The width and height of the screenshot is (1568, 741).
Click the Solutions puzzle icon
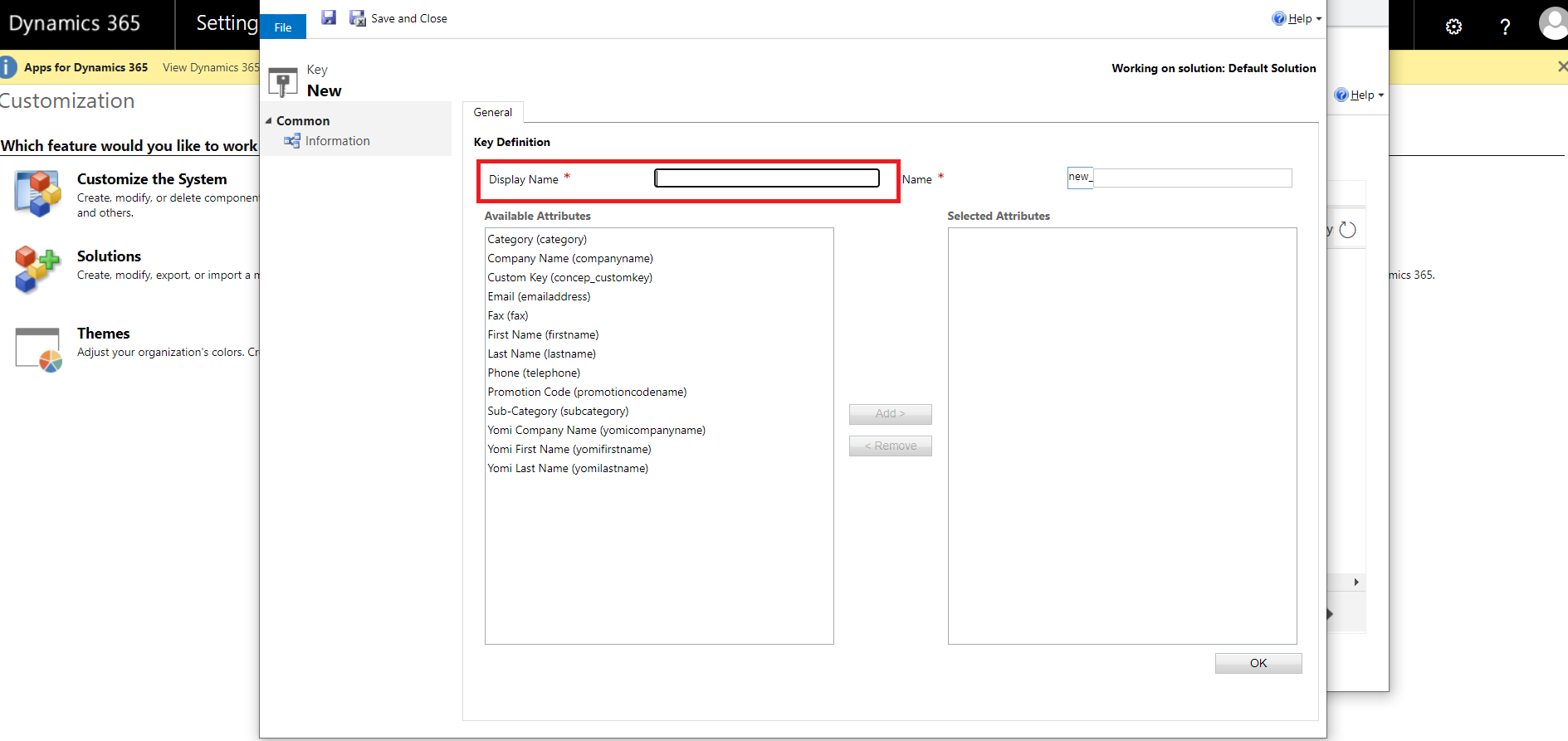tap(37, 269)
